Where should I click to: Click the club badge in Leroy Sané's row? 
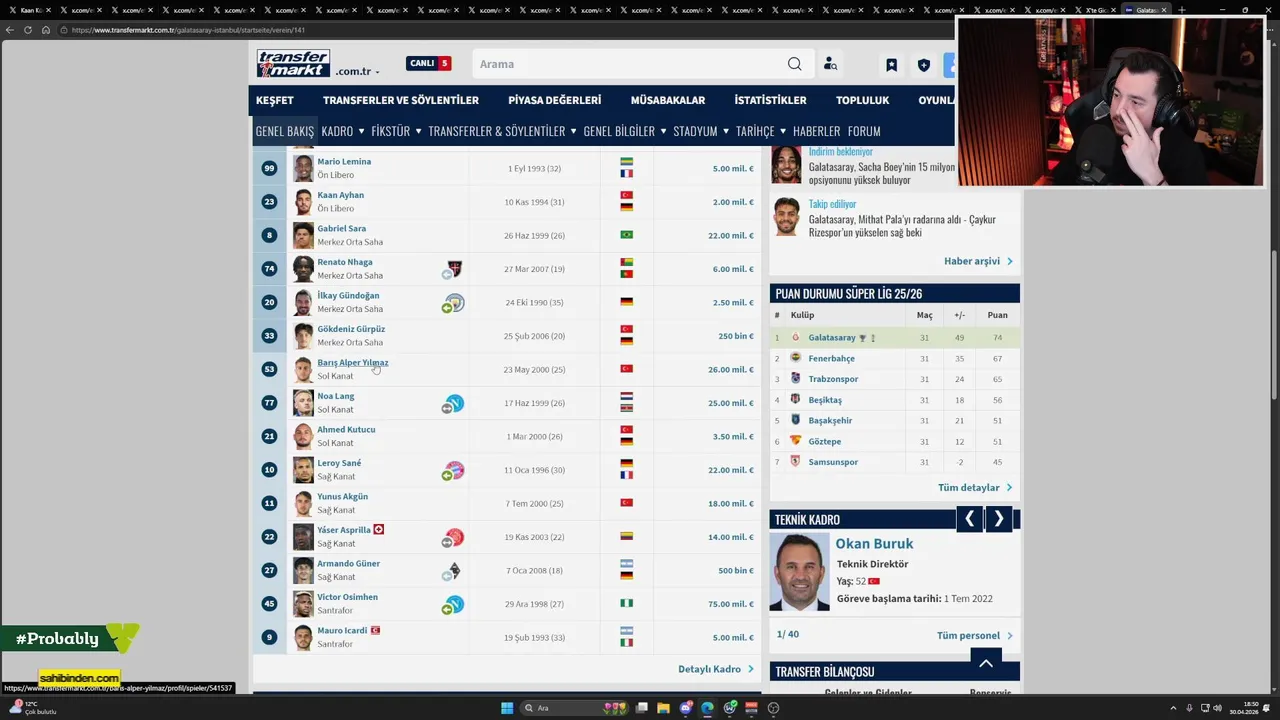(x=455, y=470)
